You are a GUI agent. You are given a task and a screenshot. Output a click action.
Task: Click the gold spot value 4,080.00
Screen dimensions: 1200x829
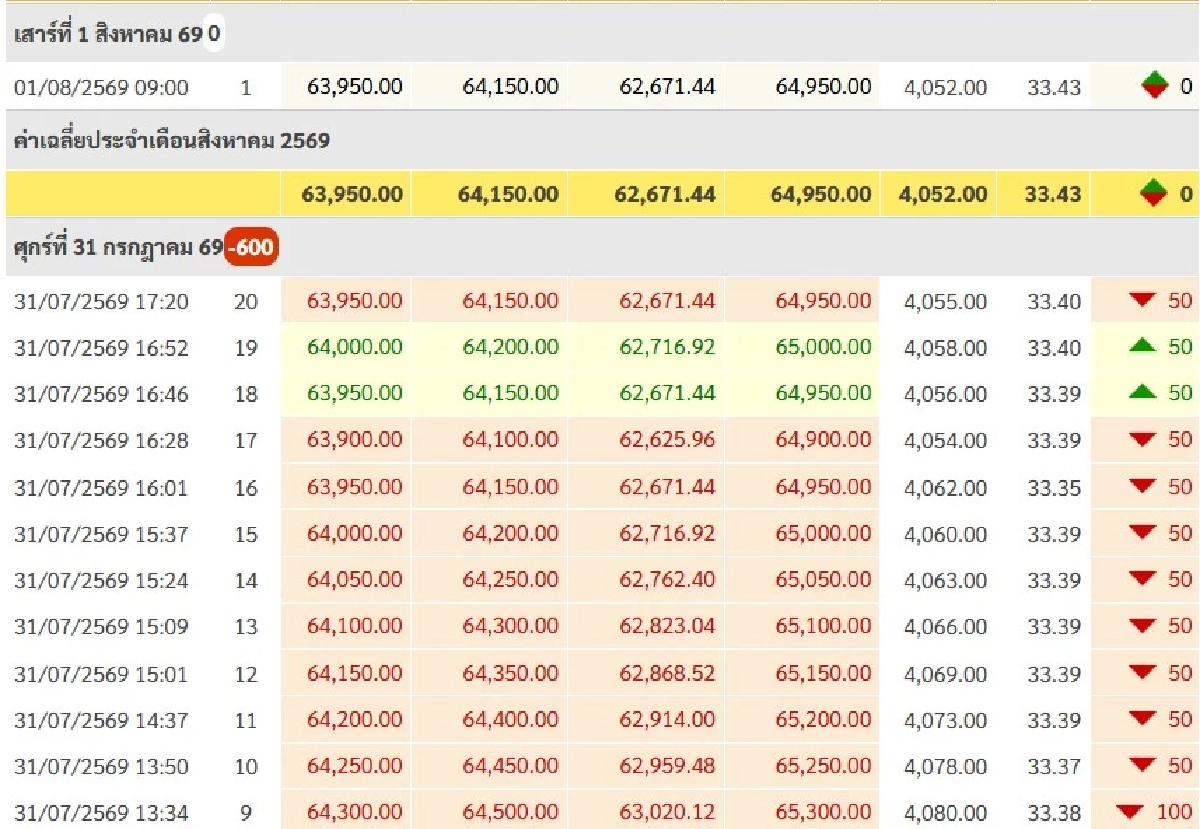tap(945, 813)
